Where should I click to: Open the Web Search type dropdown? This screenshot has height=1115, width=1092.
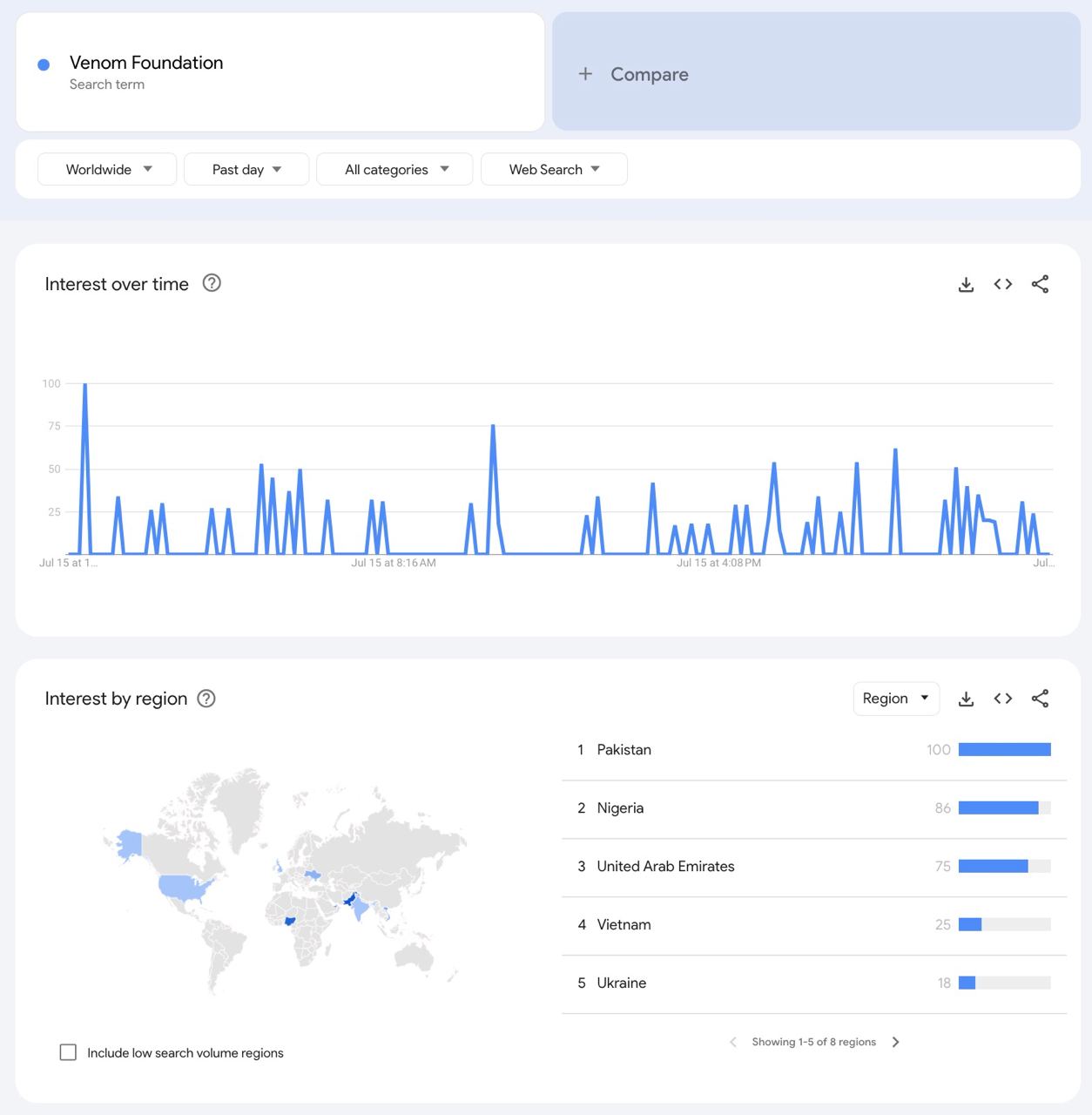click(x=554, y=169)
